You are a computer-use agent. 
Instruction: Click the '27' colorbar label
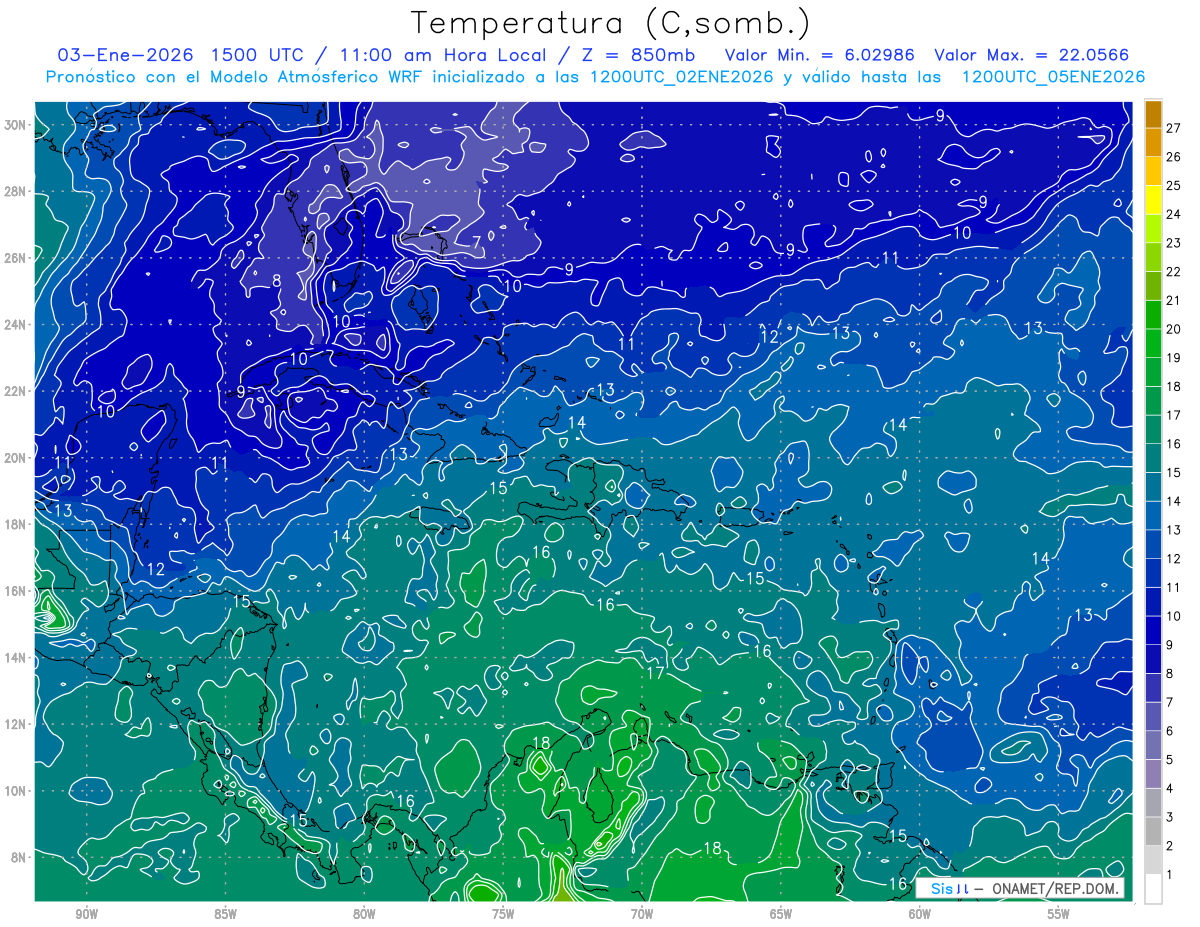(1173, 128)
